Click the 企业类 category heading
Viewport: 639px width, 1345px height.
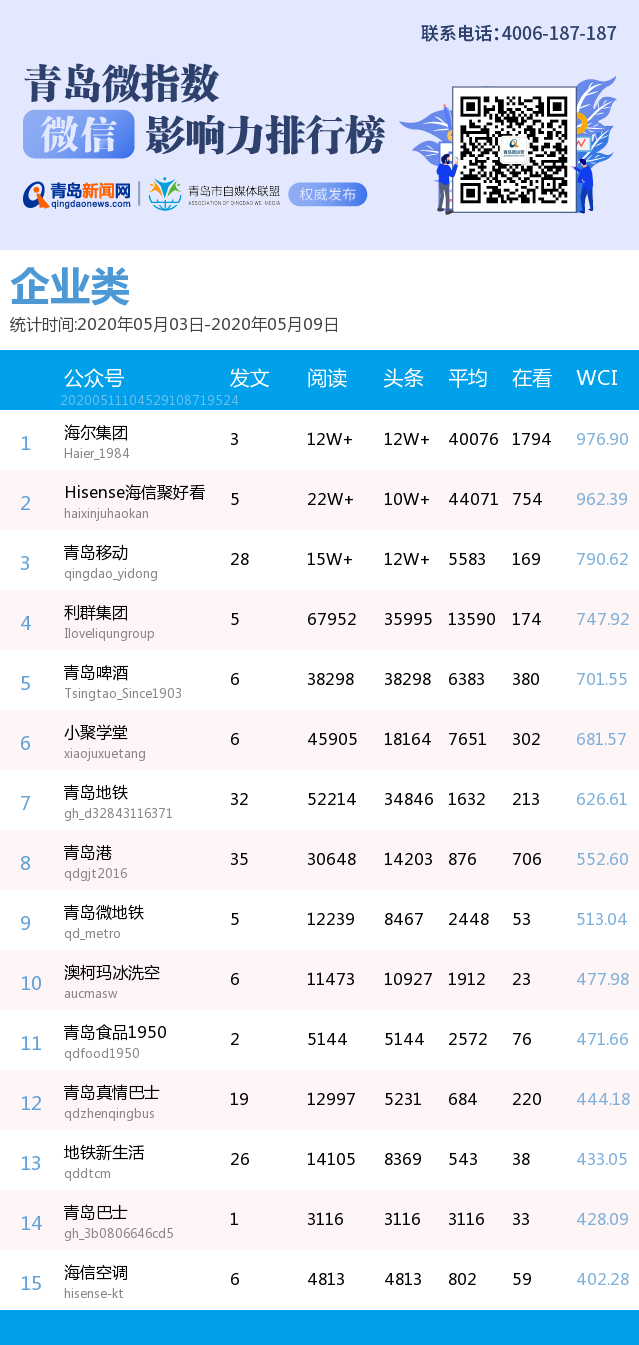pyautogui.click(x=70, y=288)
